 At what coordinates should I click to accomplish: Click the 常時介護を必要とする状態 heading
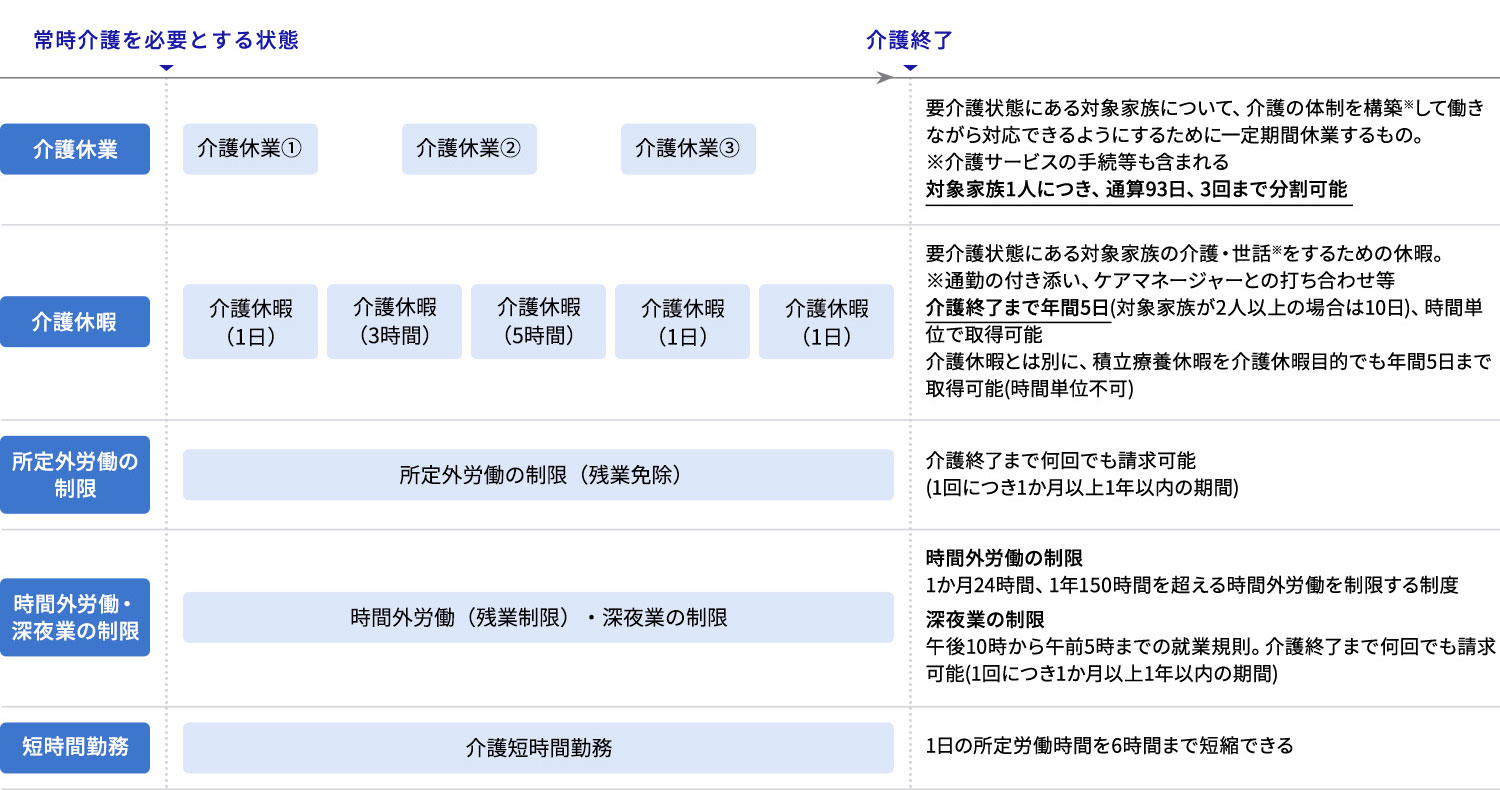166,40
